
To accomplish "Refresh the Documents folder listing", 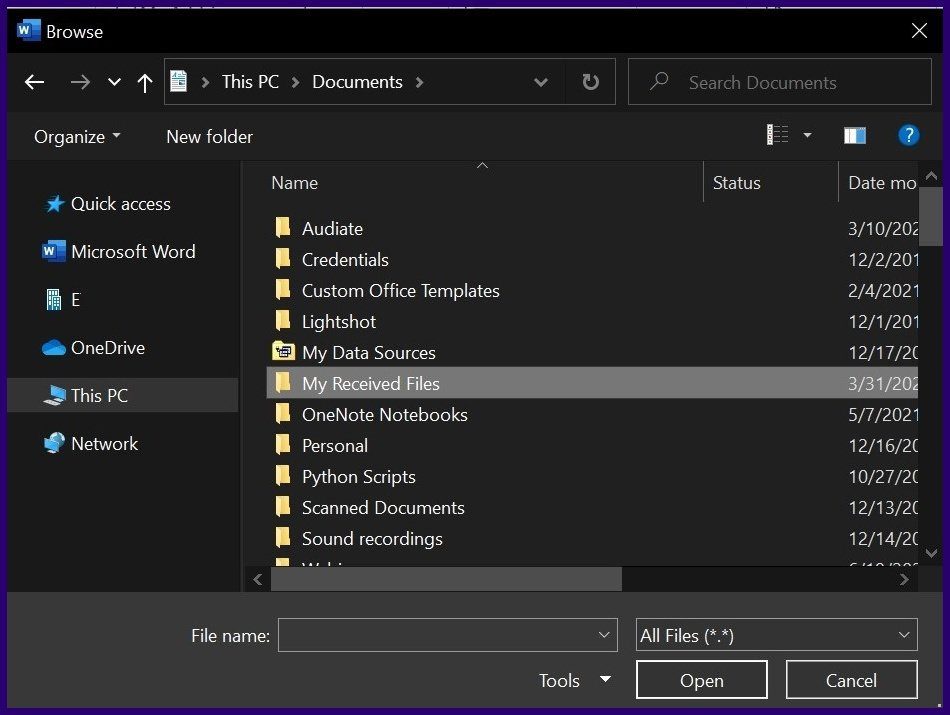I will point(590,82).
